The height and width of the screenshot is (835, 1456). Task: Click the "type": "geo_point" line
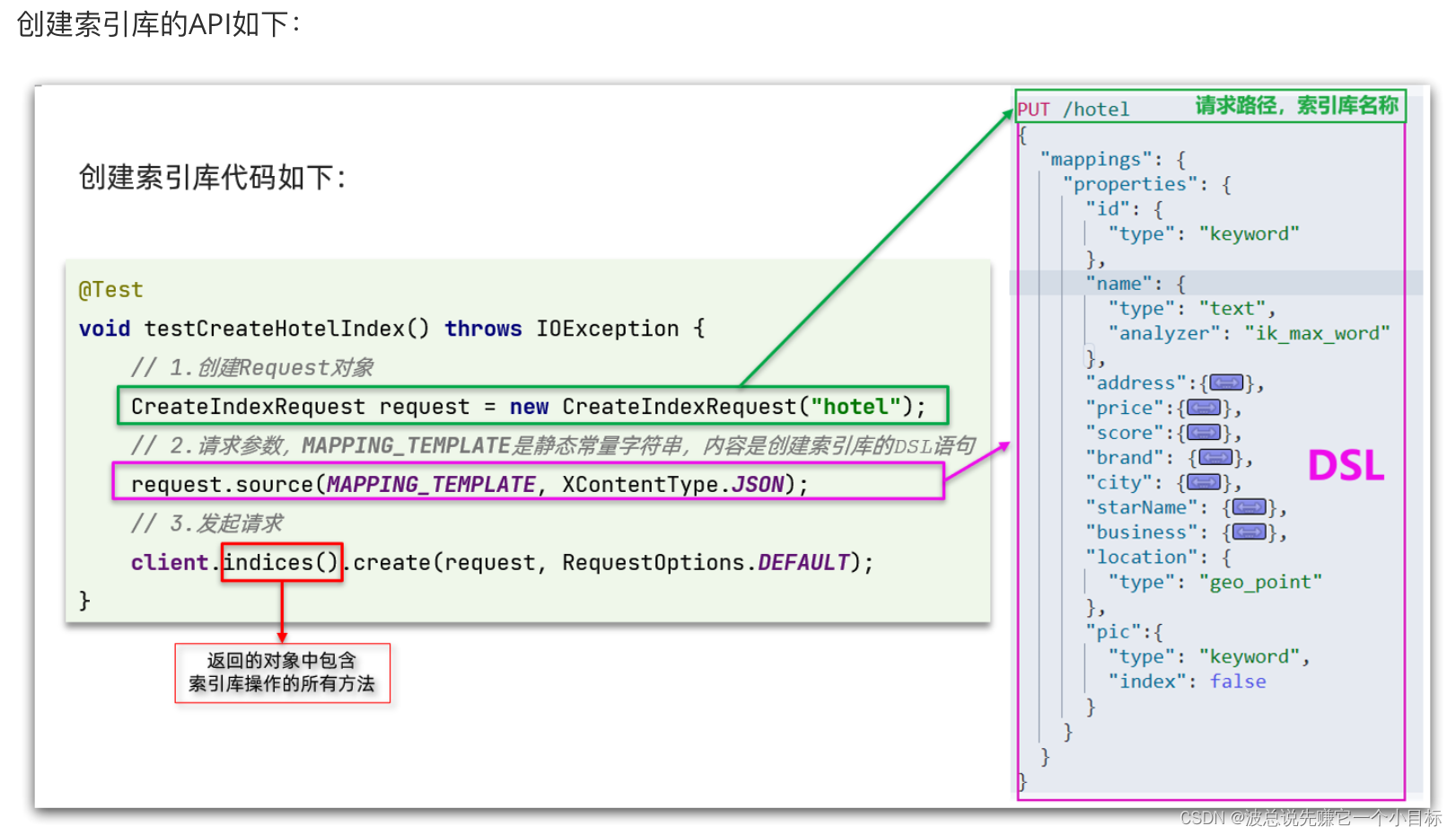tap(1215, 583)
